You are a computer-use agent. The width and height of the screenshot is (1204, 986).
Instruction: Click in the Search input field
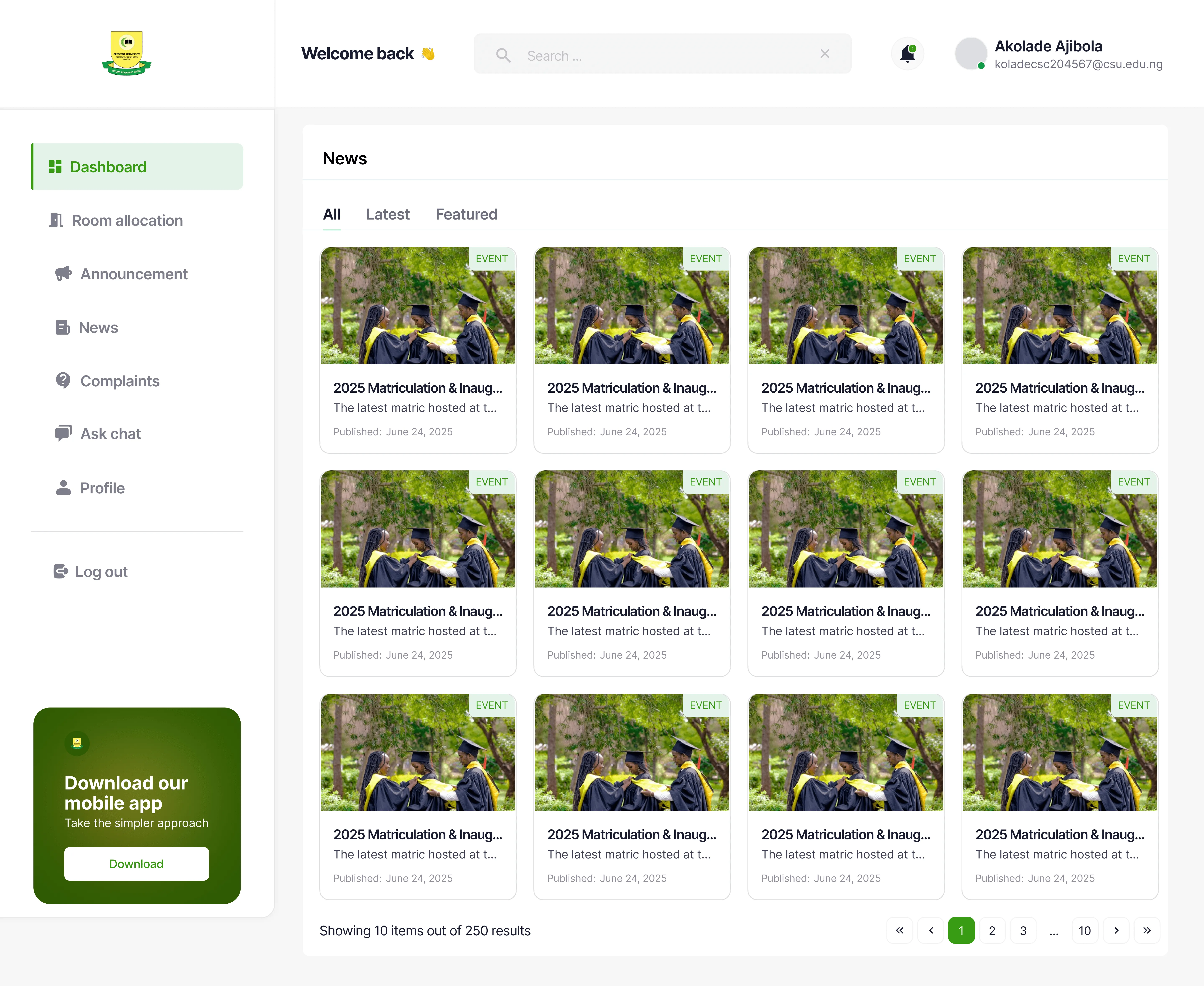(659, 56)
